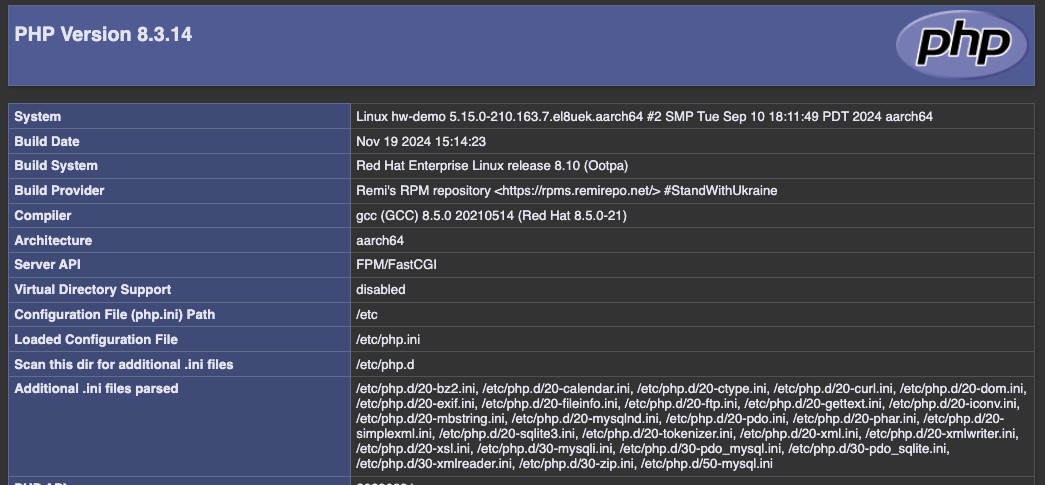Select Red Hat Enterprise Linux release value
1045x485 pixels.
pyautogui.click(x=492, y=166)
